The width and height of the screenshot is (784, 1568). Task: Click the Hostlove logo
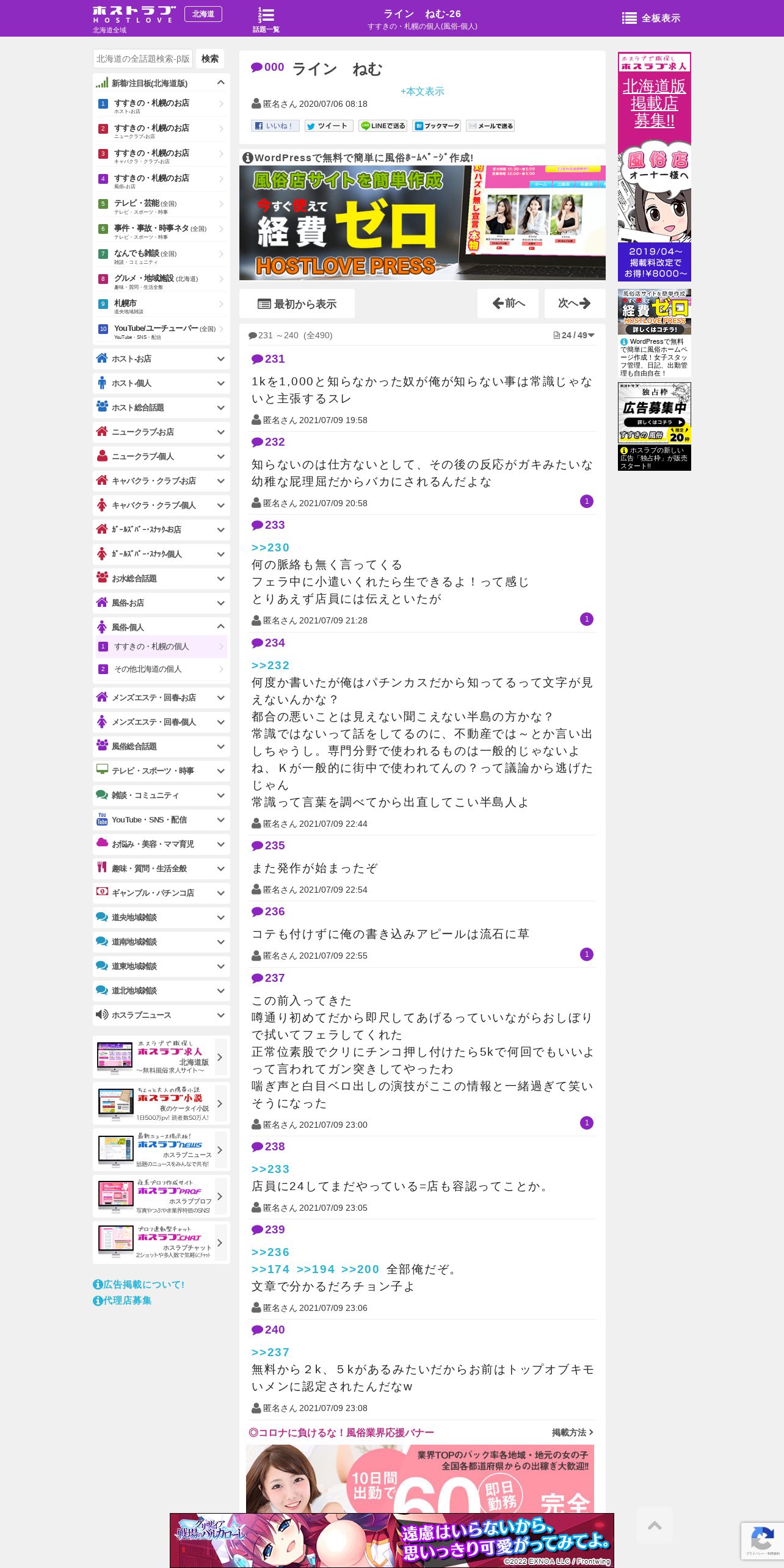(x=134, y=15)
